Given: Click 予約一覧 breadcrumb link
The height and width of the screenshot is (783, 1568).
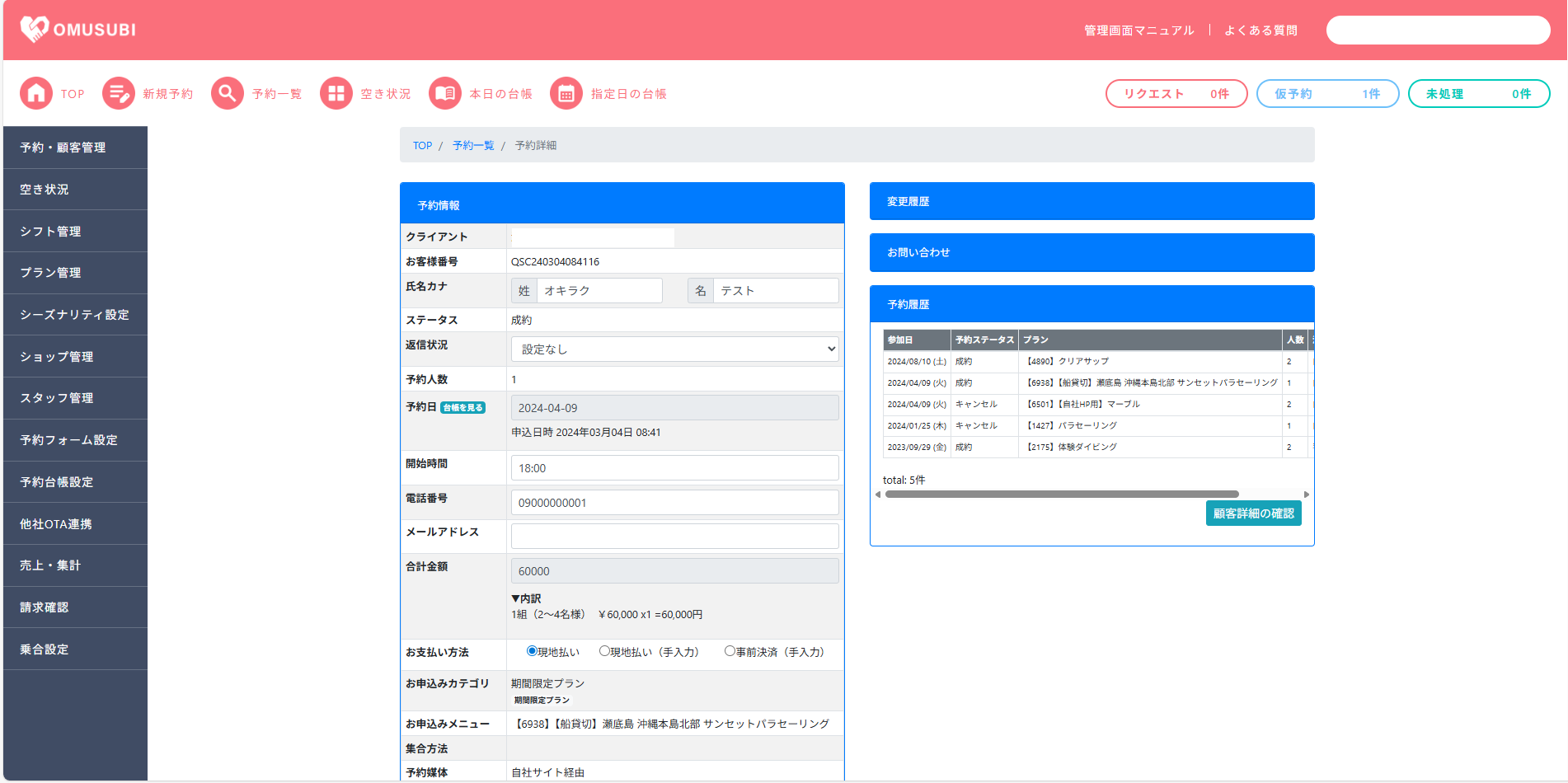Looking at the screenshot, I should [473, 146].
